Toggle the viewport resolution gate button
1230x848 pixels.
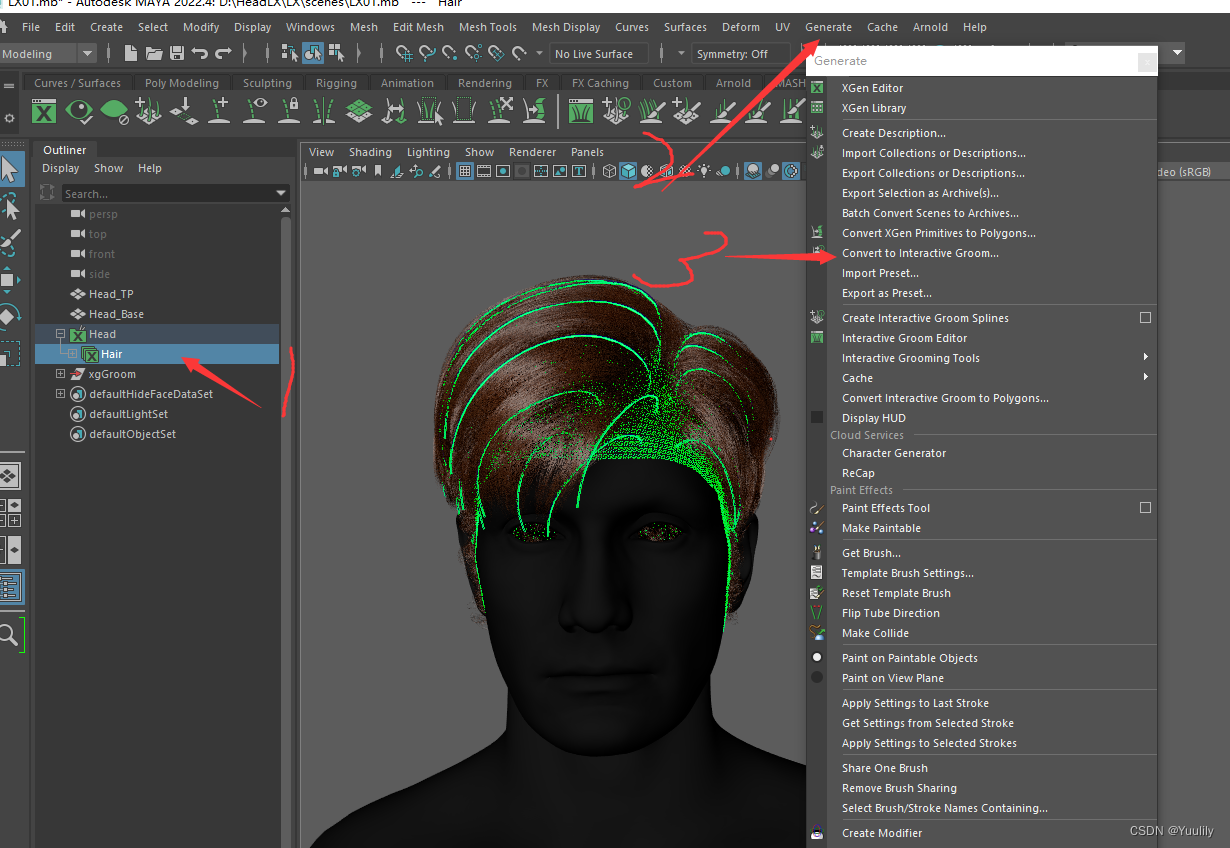[x=503, y=171]
